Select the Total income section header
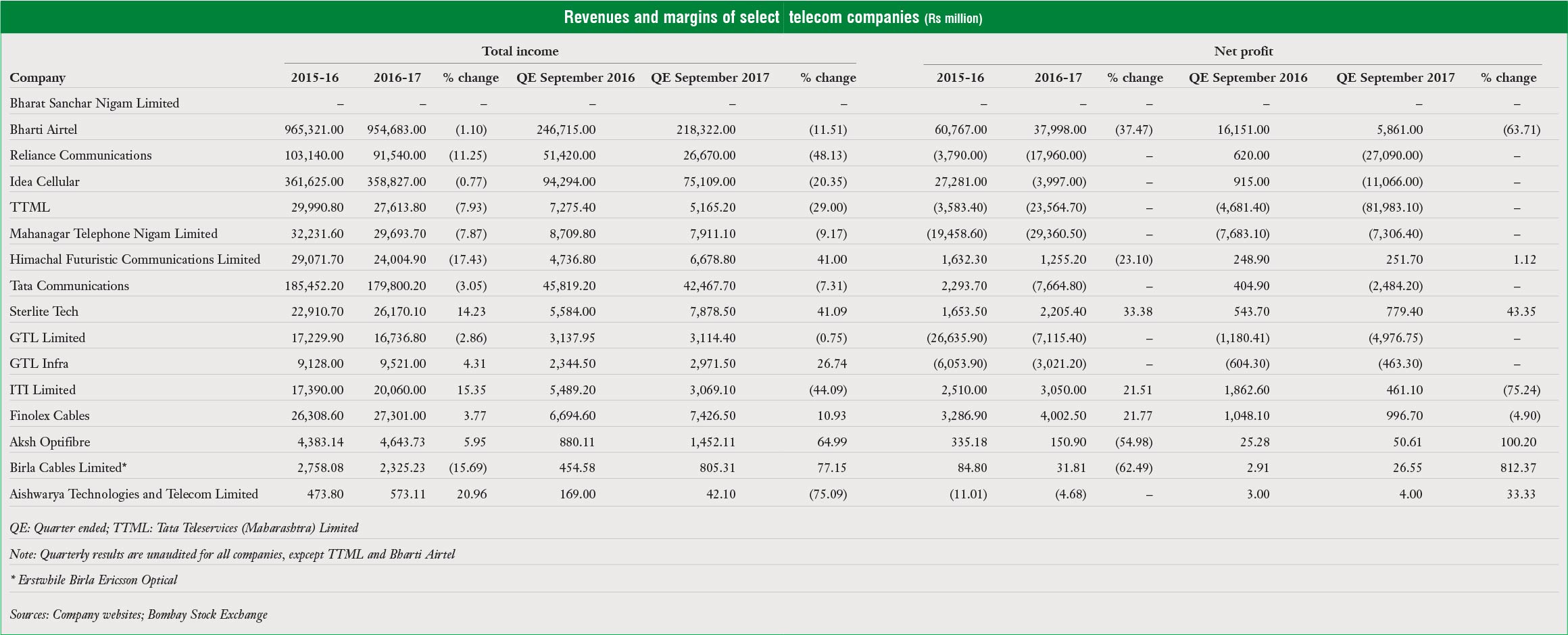The width and height of the screenshot is (1568, 635). point(519,51)
